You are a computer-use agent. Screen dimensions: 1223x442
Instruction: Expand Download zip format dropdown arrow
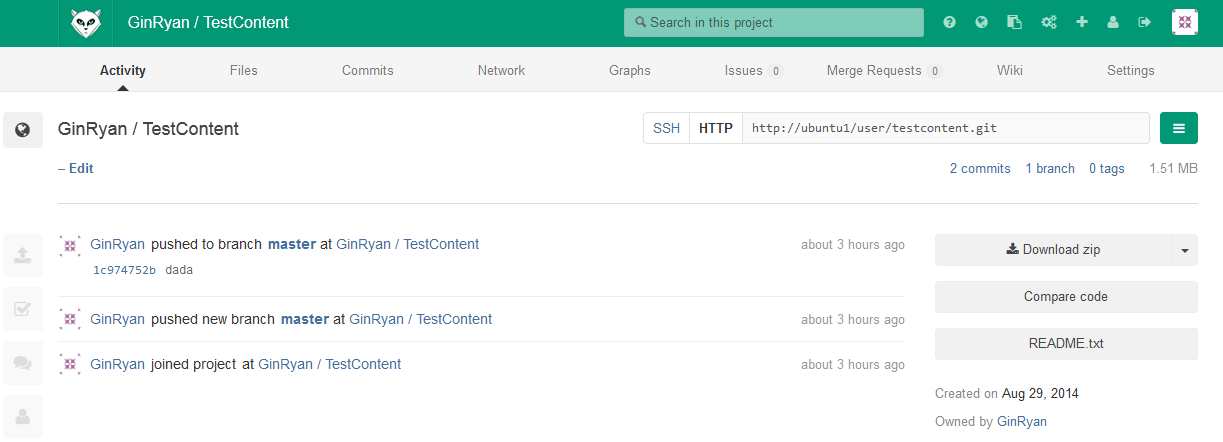tap(1184, 250)
